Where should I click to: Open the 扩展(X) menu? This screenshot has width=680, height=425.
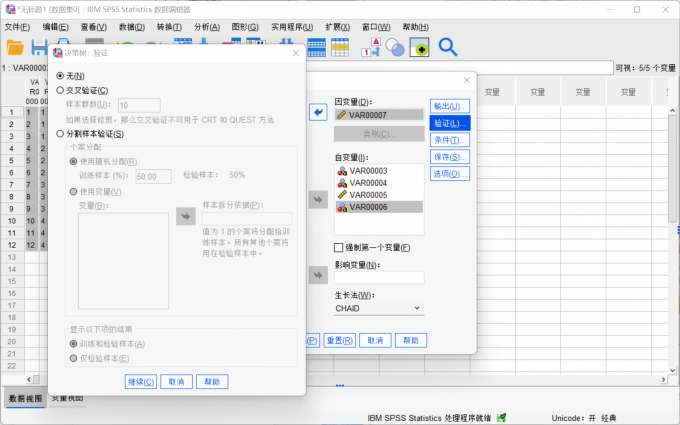coord(337,27)
